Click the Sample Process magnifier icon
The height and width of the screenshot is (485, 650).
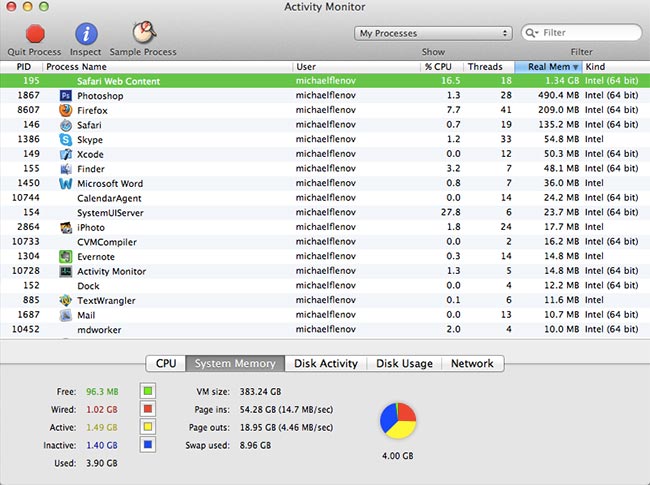[144, 33]
